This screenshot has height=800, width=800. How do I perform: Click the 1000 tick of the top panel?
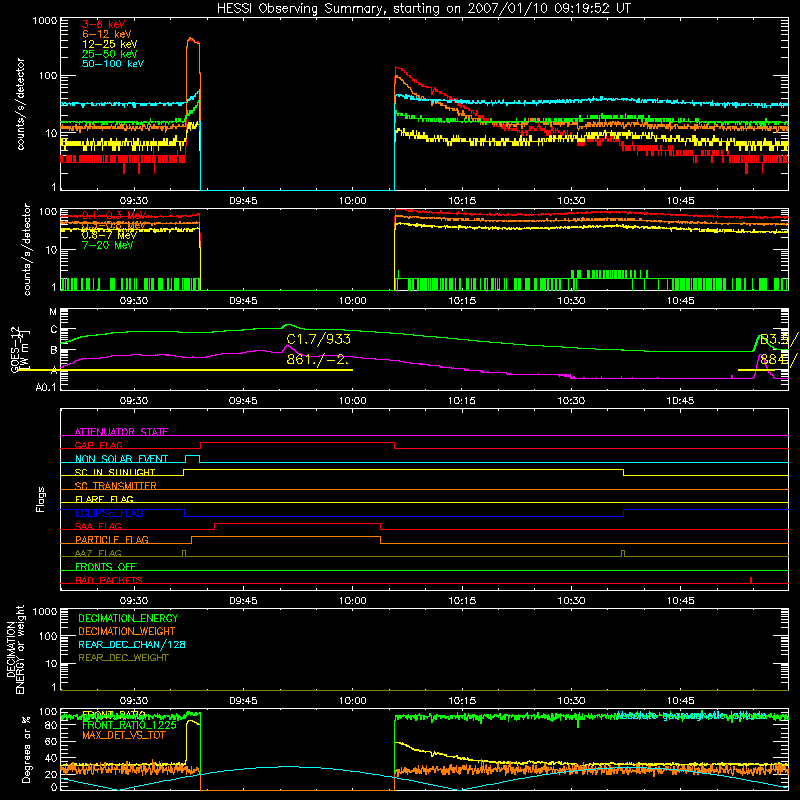(44, 21)
